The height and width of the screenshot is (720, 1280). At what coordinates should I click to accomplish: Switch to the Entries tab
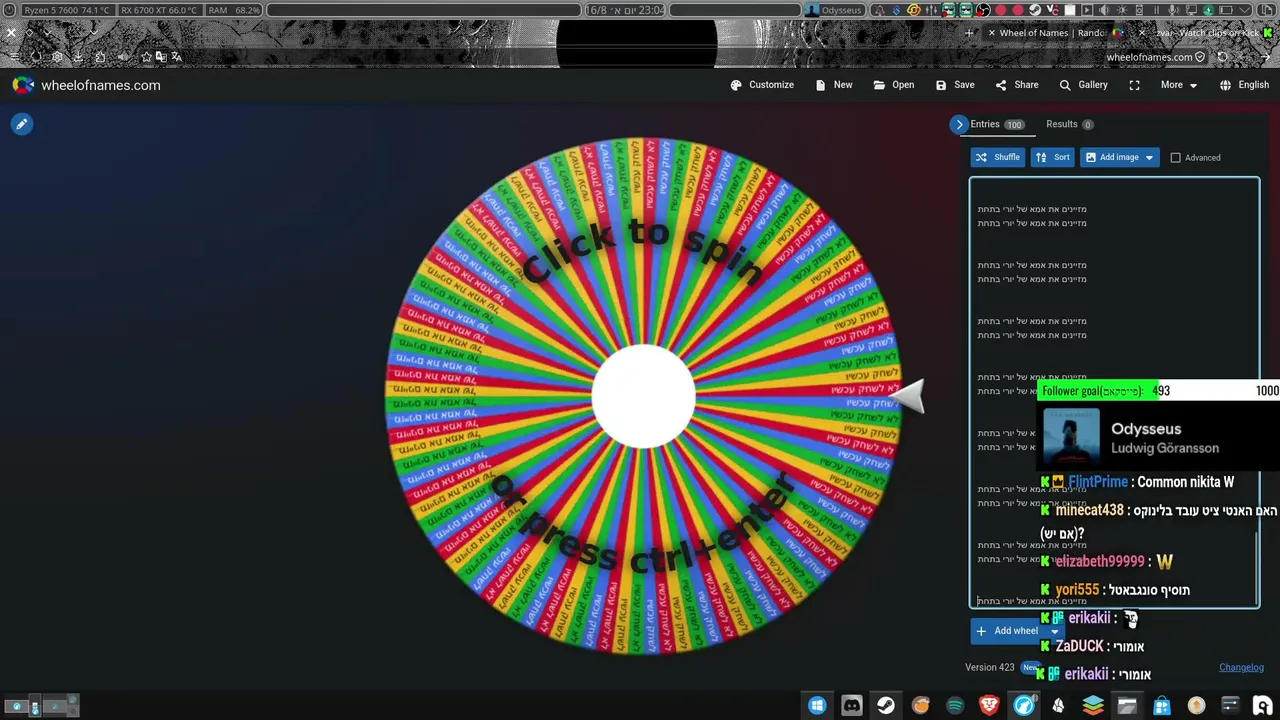click(996, 124)
